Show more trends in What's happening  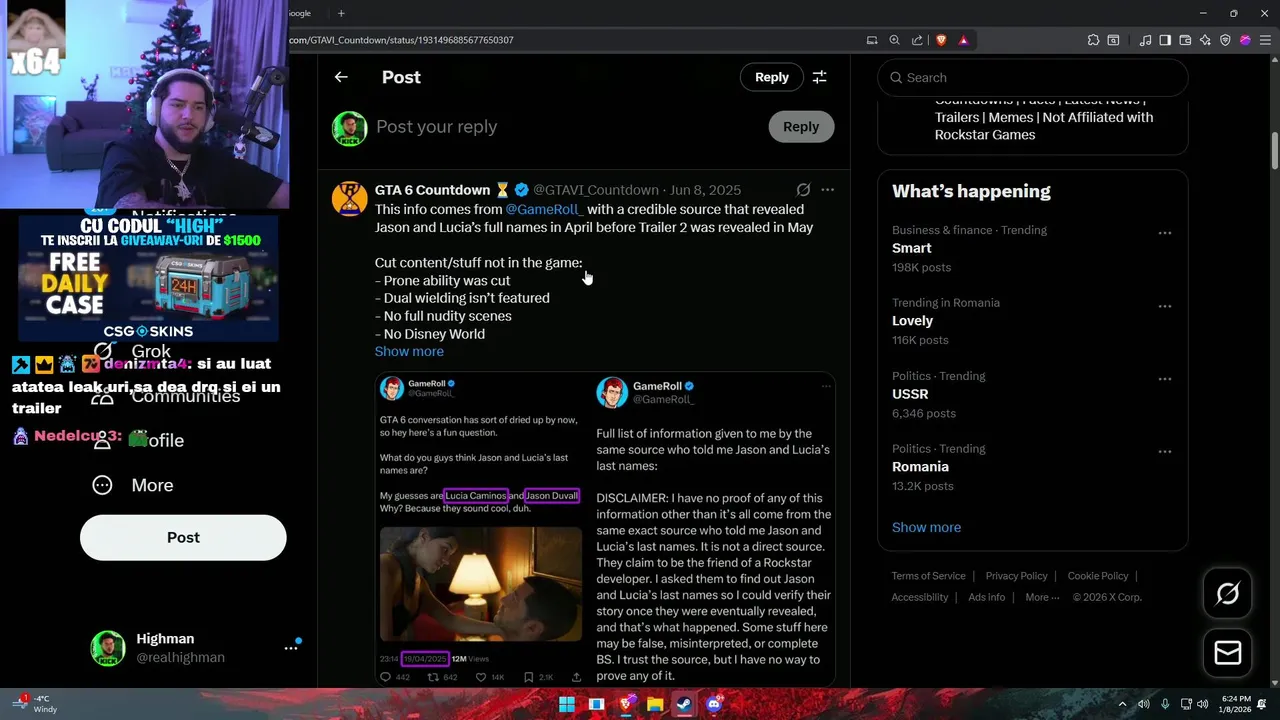click(x=926, y=527)
